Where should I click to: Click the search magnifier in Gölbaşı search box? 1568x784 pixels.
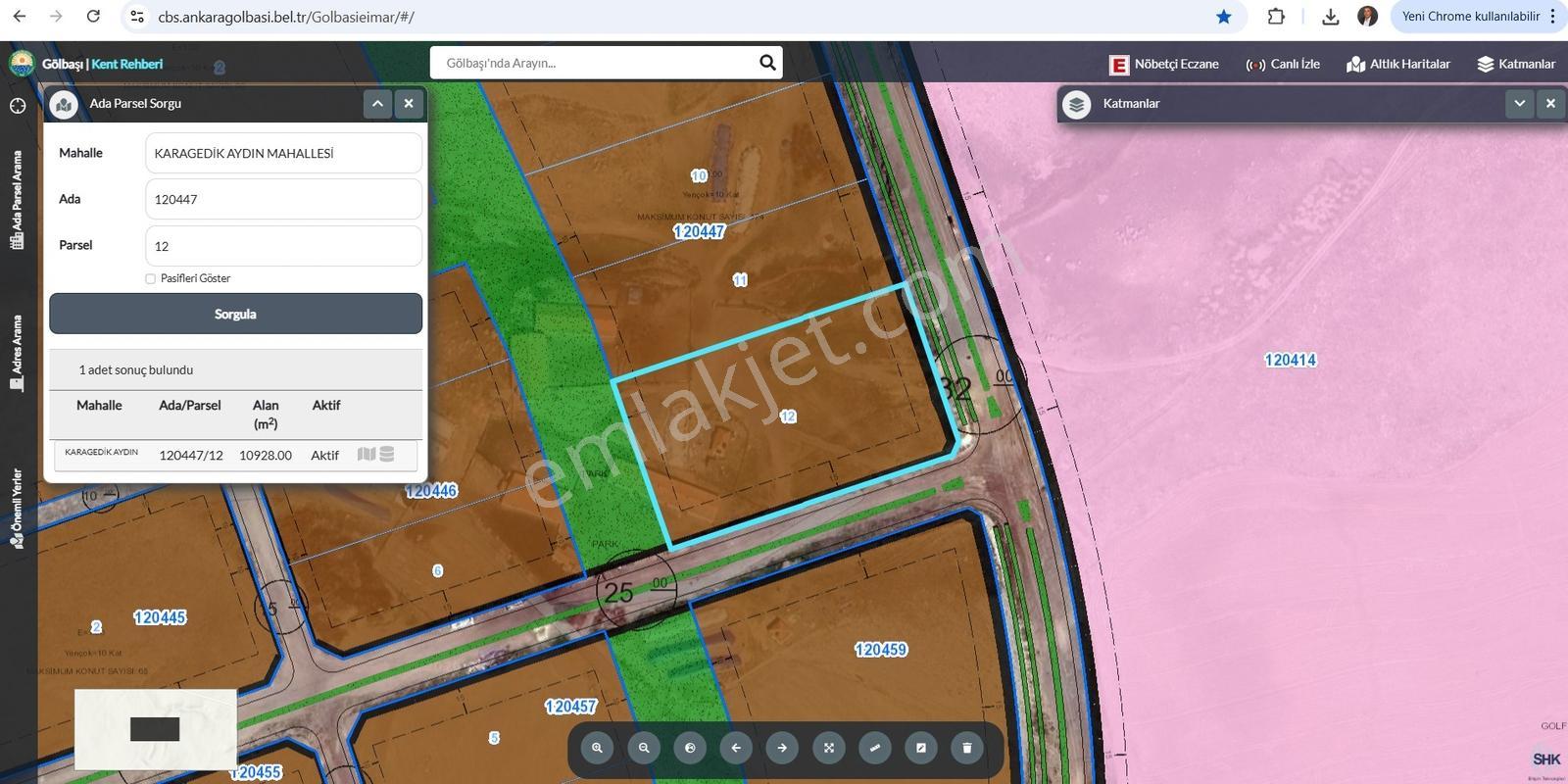coord(767,63)
